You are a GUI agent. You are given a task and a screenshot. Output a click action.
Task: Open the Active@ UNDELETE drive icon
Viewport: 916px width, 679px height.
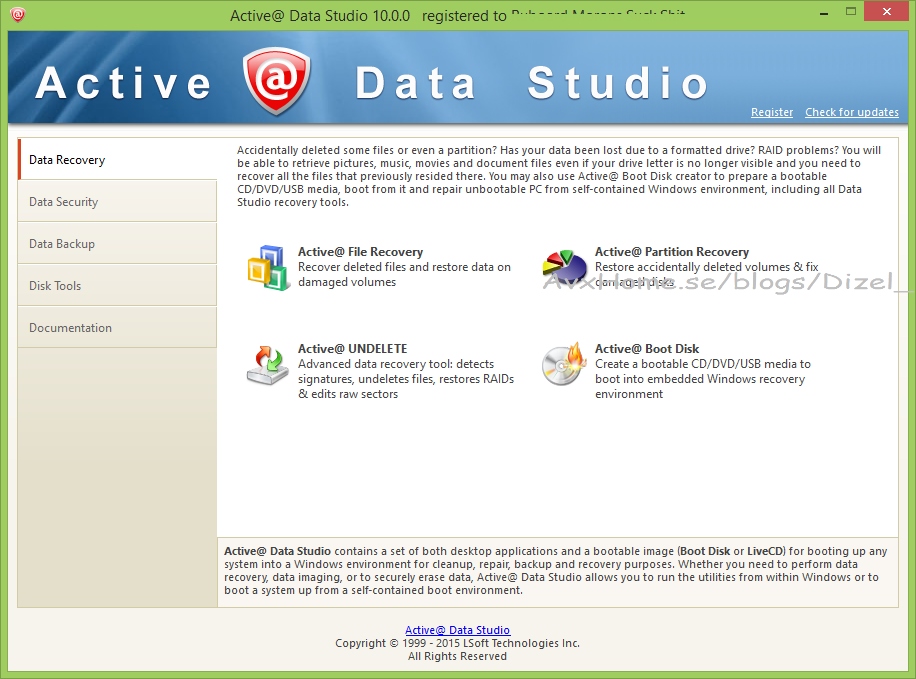point(267,365)
